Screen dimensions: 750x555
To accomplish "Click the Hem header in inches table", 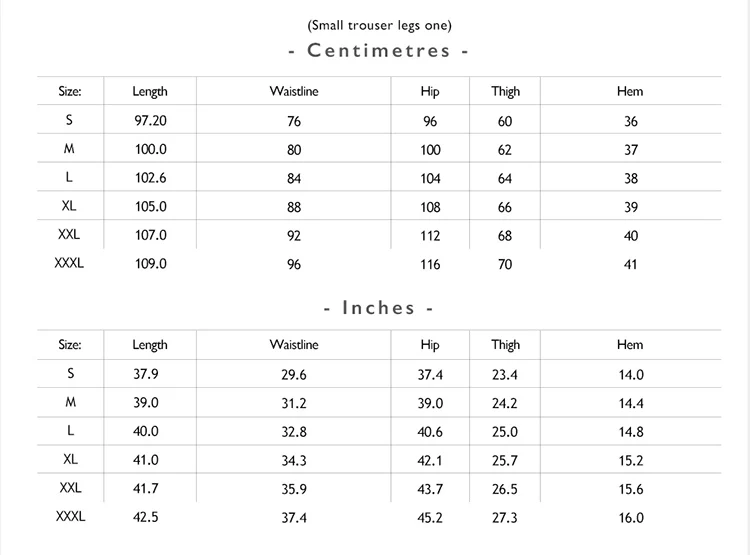I will coord(630,344).
